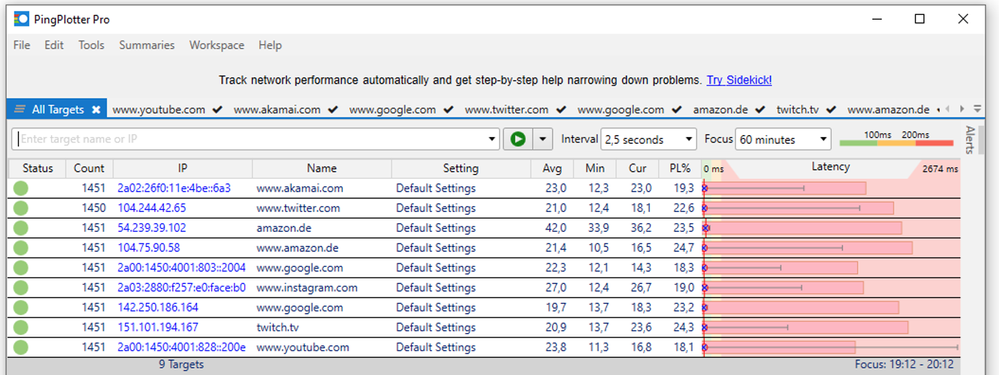Open the Help menu
The height and width of the screenshot is (375, 999).
pos(270,45)
